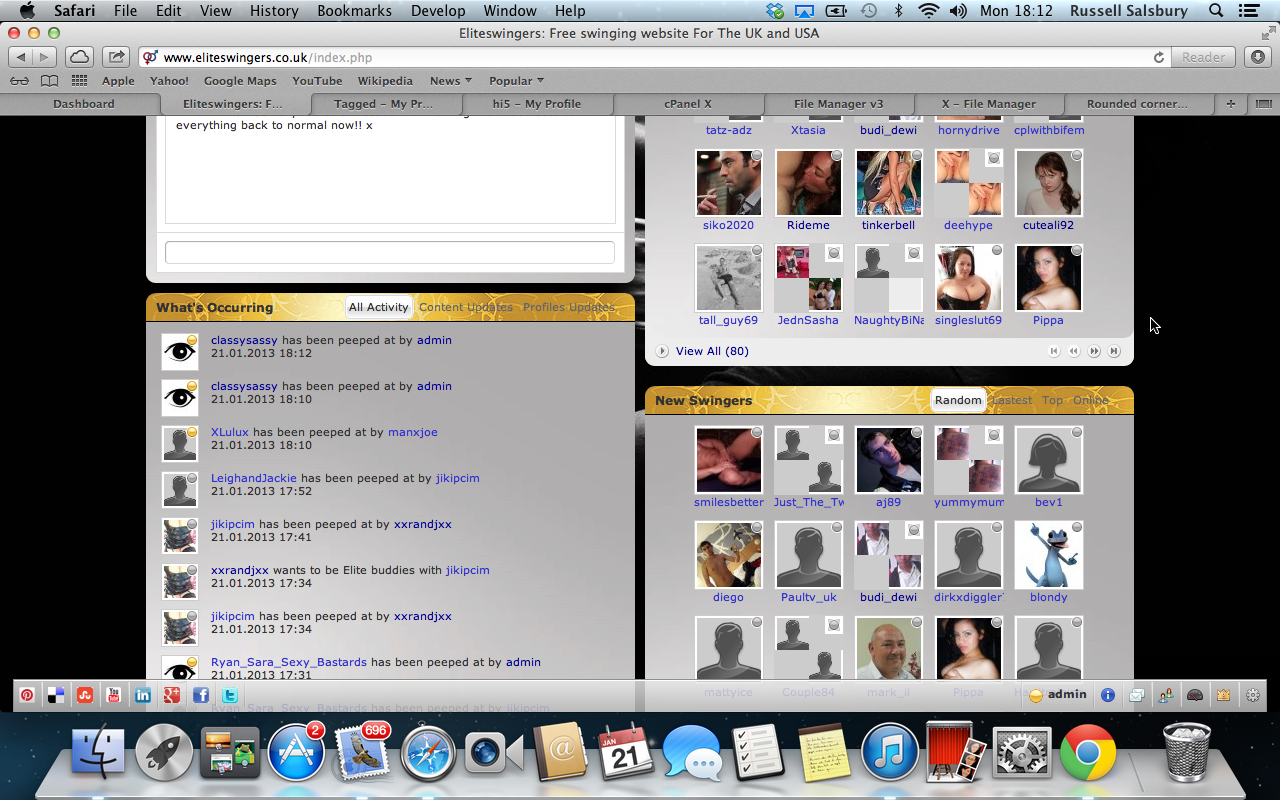Switch What's Occurring to All Activity
This screenshot has height=800, width=1280.
tap(378, 307)
